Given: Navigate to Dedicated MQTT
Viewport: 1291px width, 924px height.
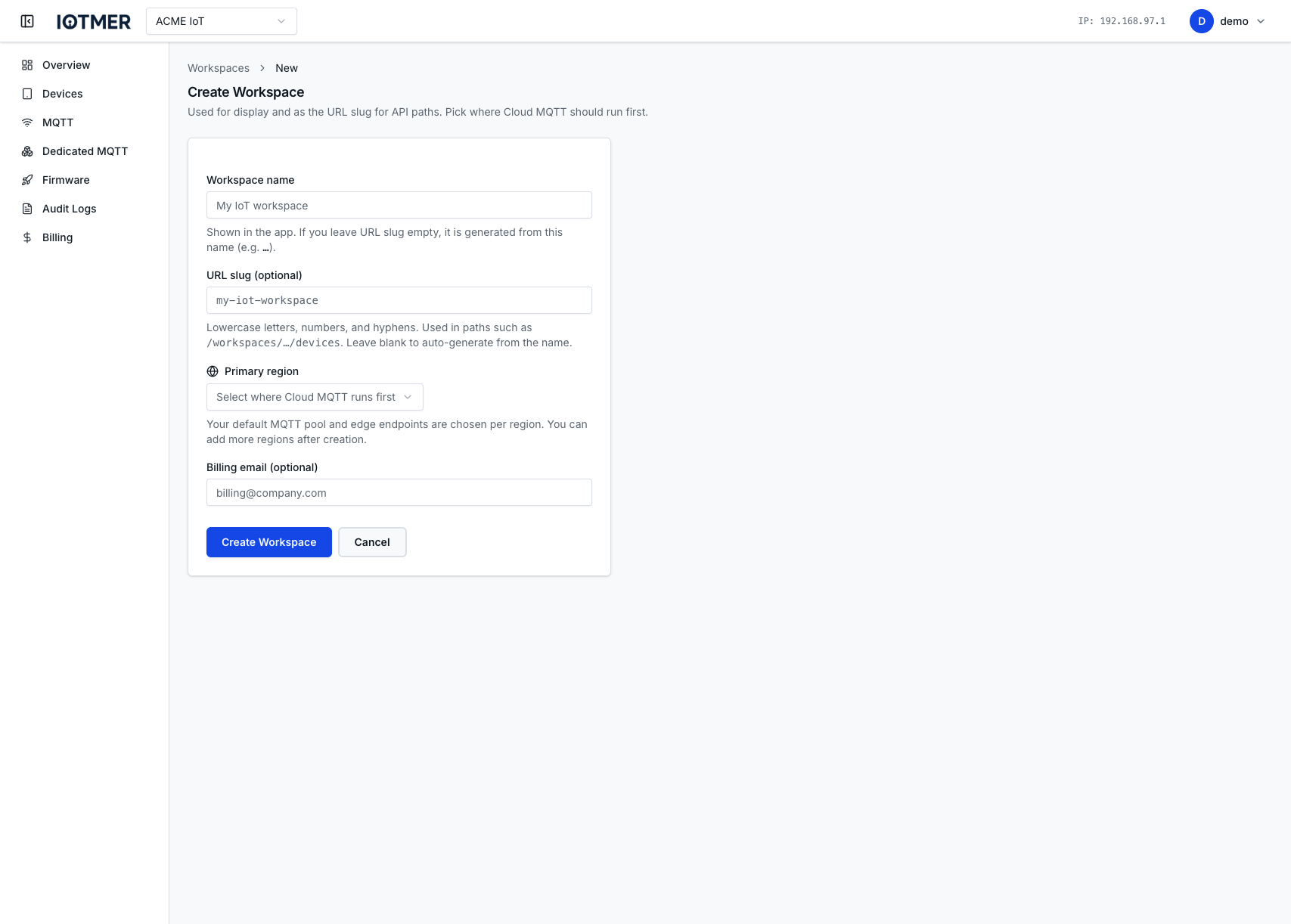Looking at the screenshot, I should 85,151.
